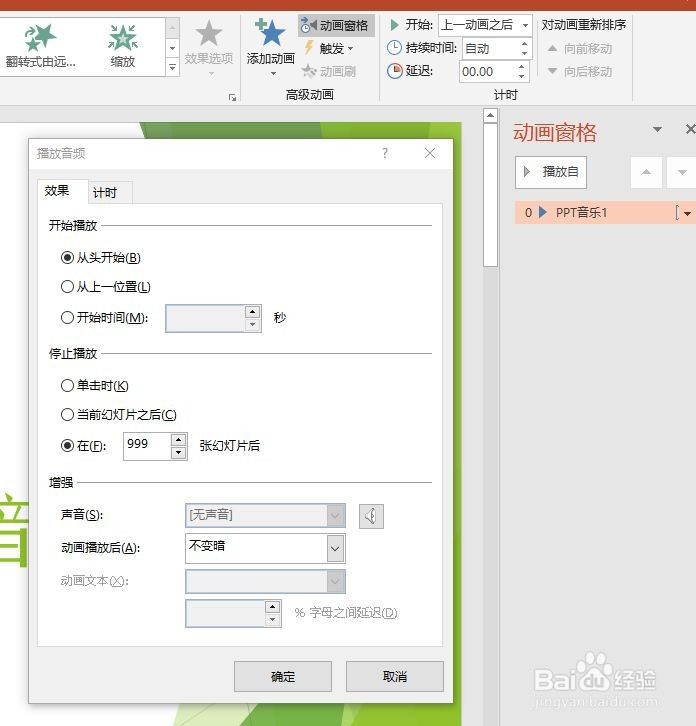The width and height of the screenshot is (696, 726).
Task: Cancel dialog with 取消 button
Action: click(x=395, y=676)
